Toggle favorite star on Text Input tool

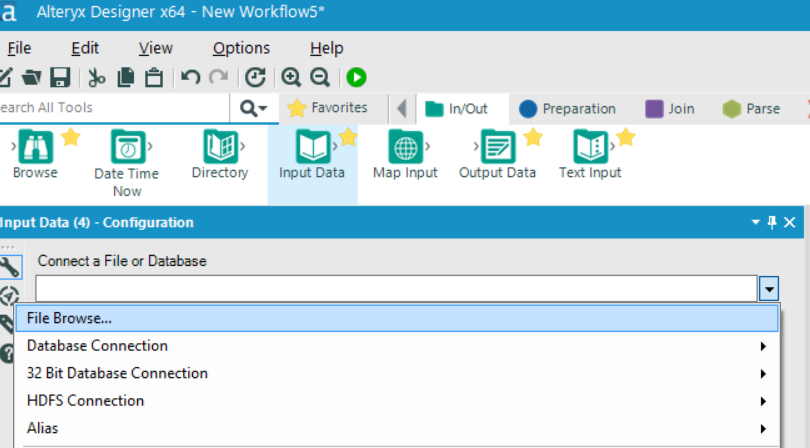point(626,137)
